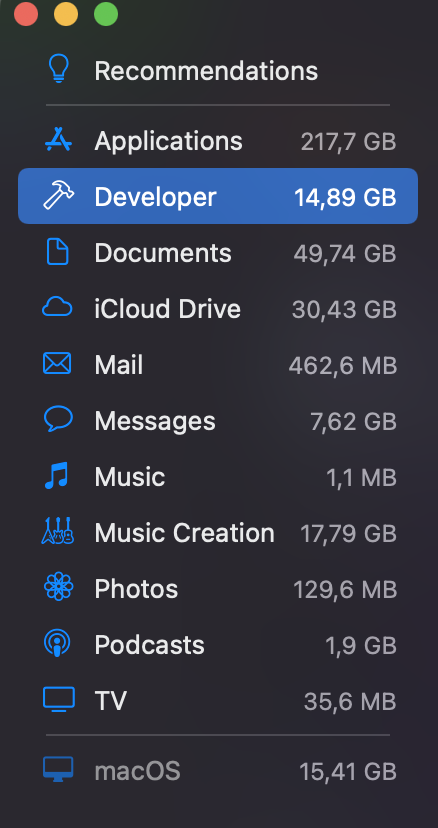Close the window with red button
The height and width of the screenshot is (828, 438).
pyautogui.click(x=26, y=14)
